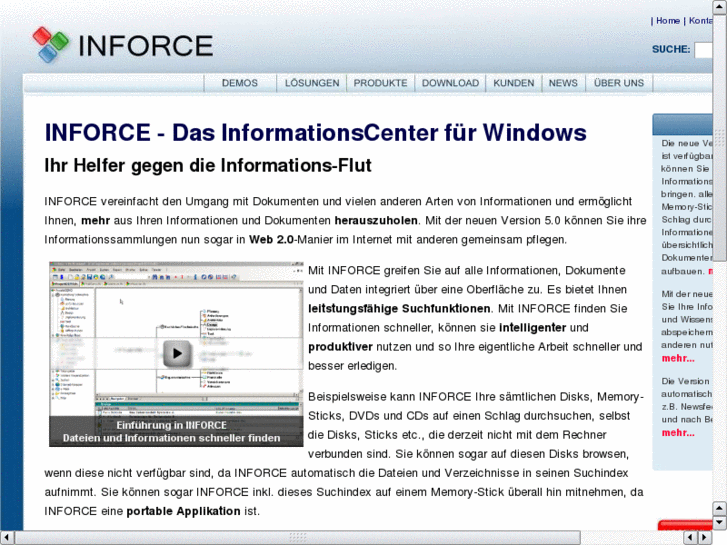
Task: Click the bold text leitstungsfähige Suchfunktionen
Action: coord(399,309)
